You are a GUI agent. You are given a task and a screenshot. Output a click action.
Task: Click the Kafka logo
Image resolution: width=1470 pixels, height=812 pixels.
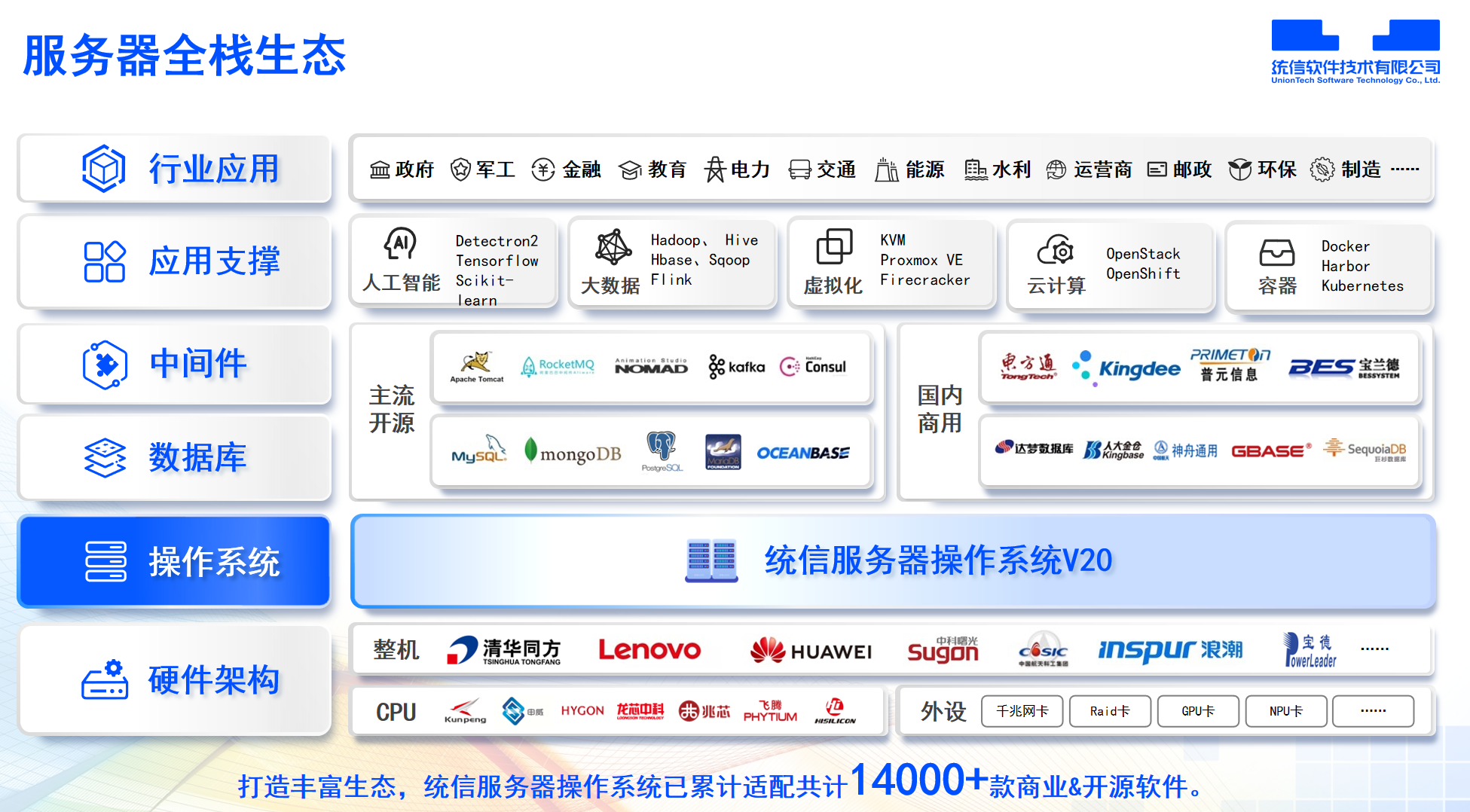[x=736, y=367]
